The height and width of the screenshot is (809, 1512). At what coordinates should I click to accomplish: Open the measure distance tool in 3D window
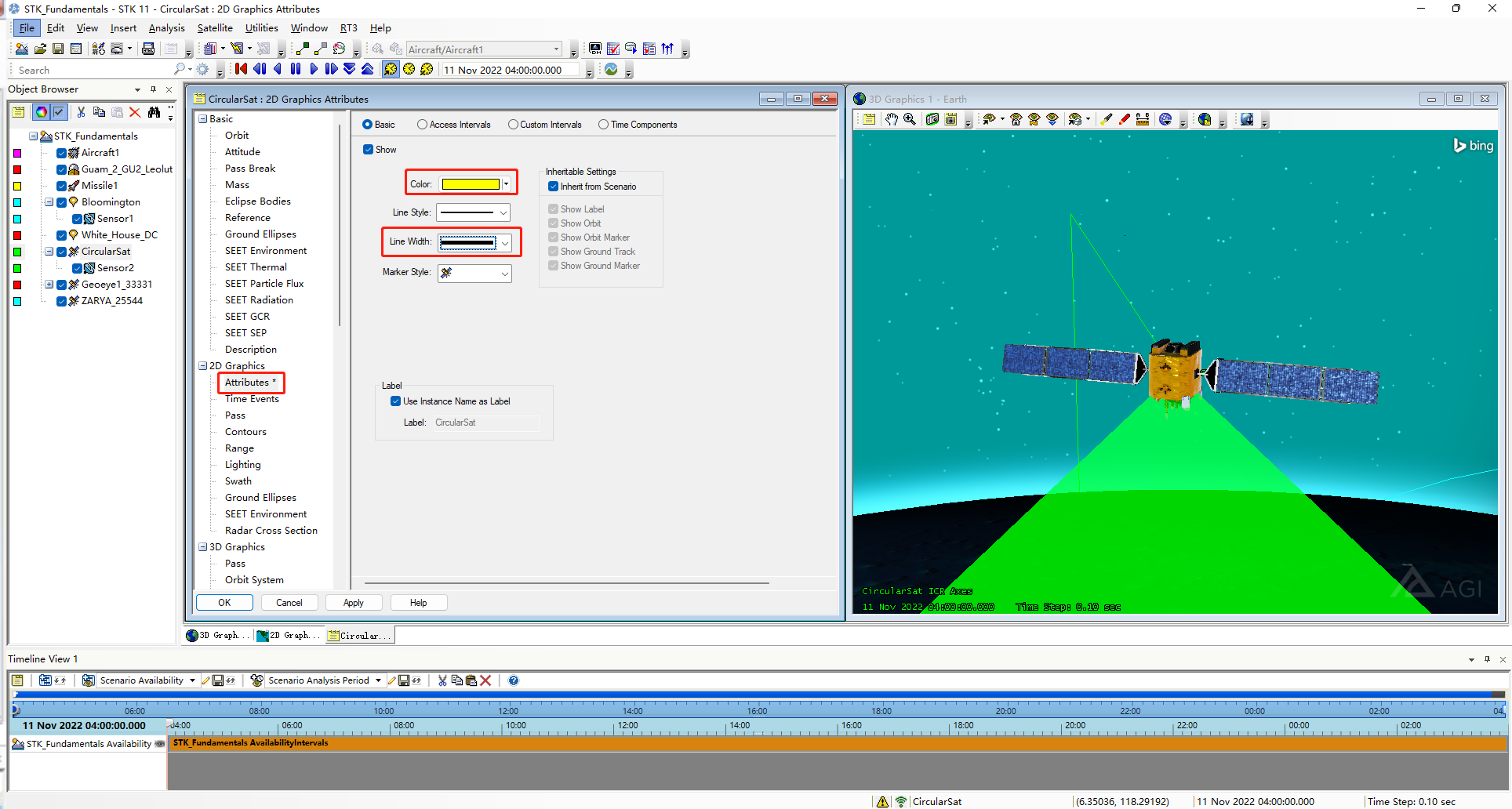pyautogui.click(x=1143, y=119)
